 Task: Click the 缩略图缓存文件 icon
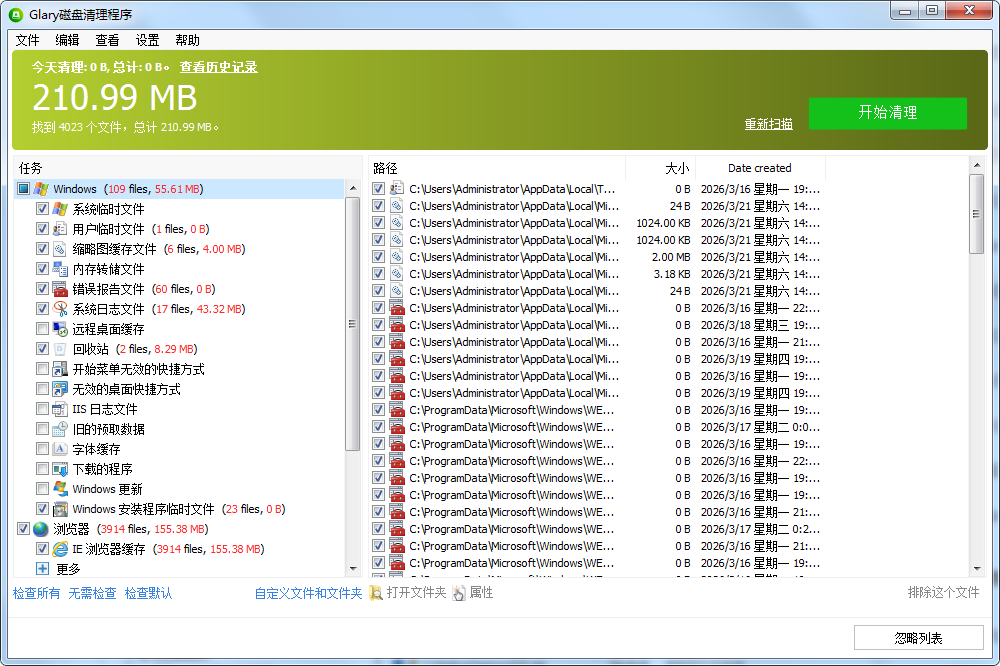point(60,249)
